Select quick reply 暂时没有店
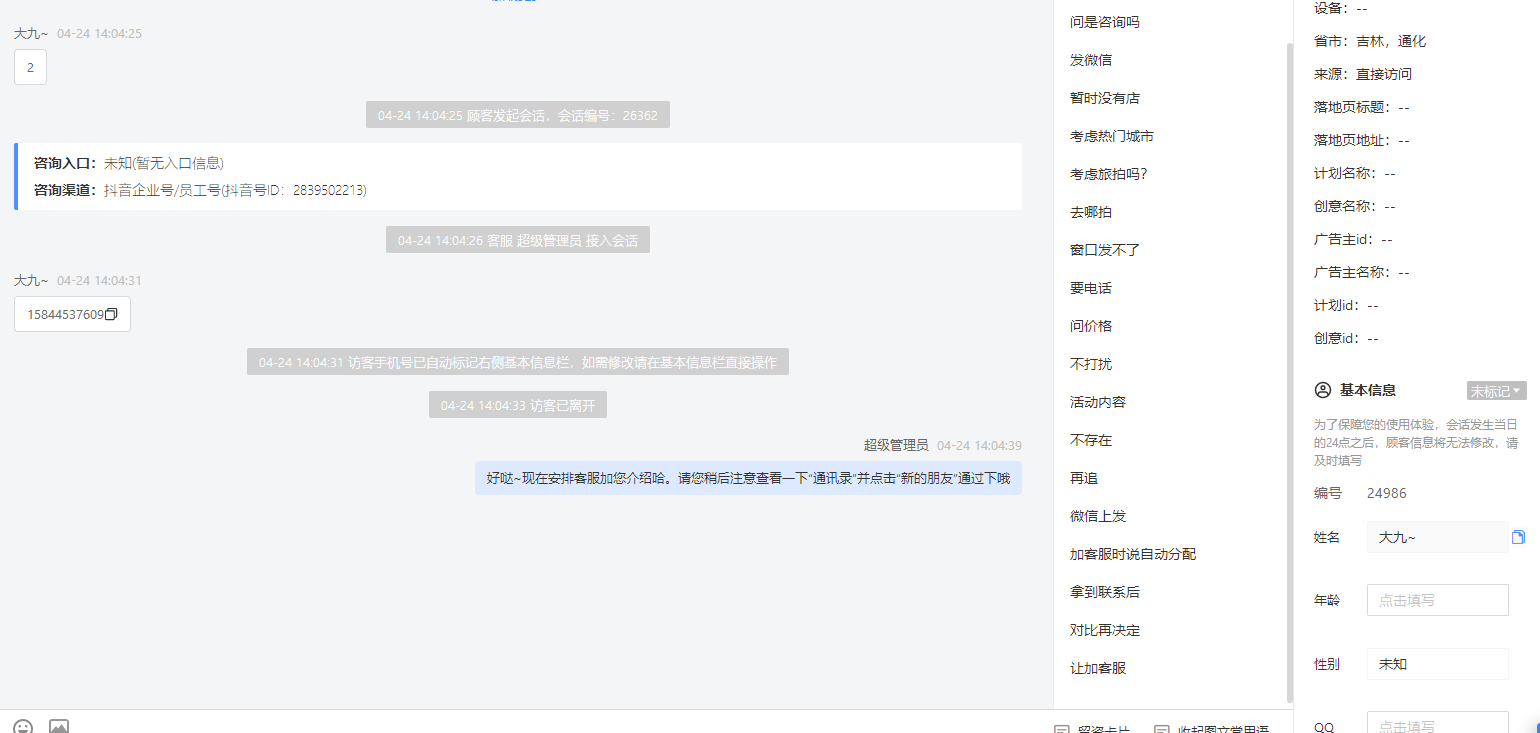Image resolution: width=1540 pixels, height=733 pixels. 1104,98
